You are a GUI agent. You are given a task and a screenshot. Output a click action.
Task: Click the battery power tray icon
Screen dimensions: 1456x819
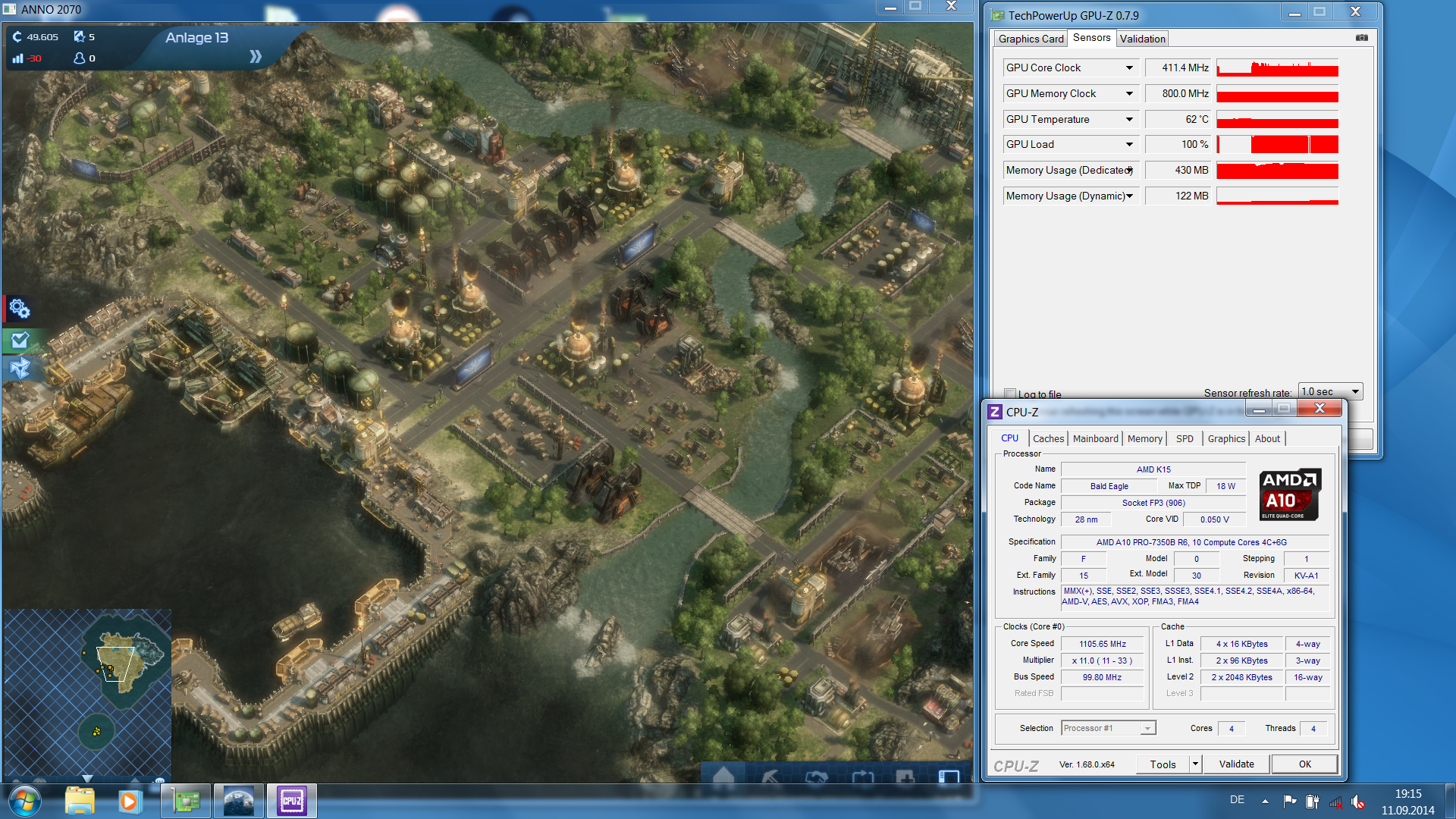tap(1312, 801)
